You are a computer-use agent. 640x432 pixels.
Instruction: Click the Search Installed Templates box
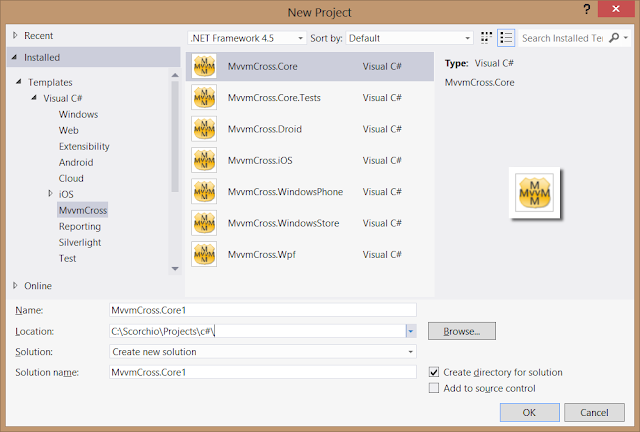563,38
